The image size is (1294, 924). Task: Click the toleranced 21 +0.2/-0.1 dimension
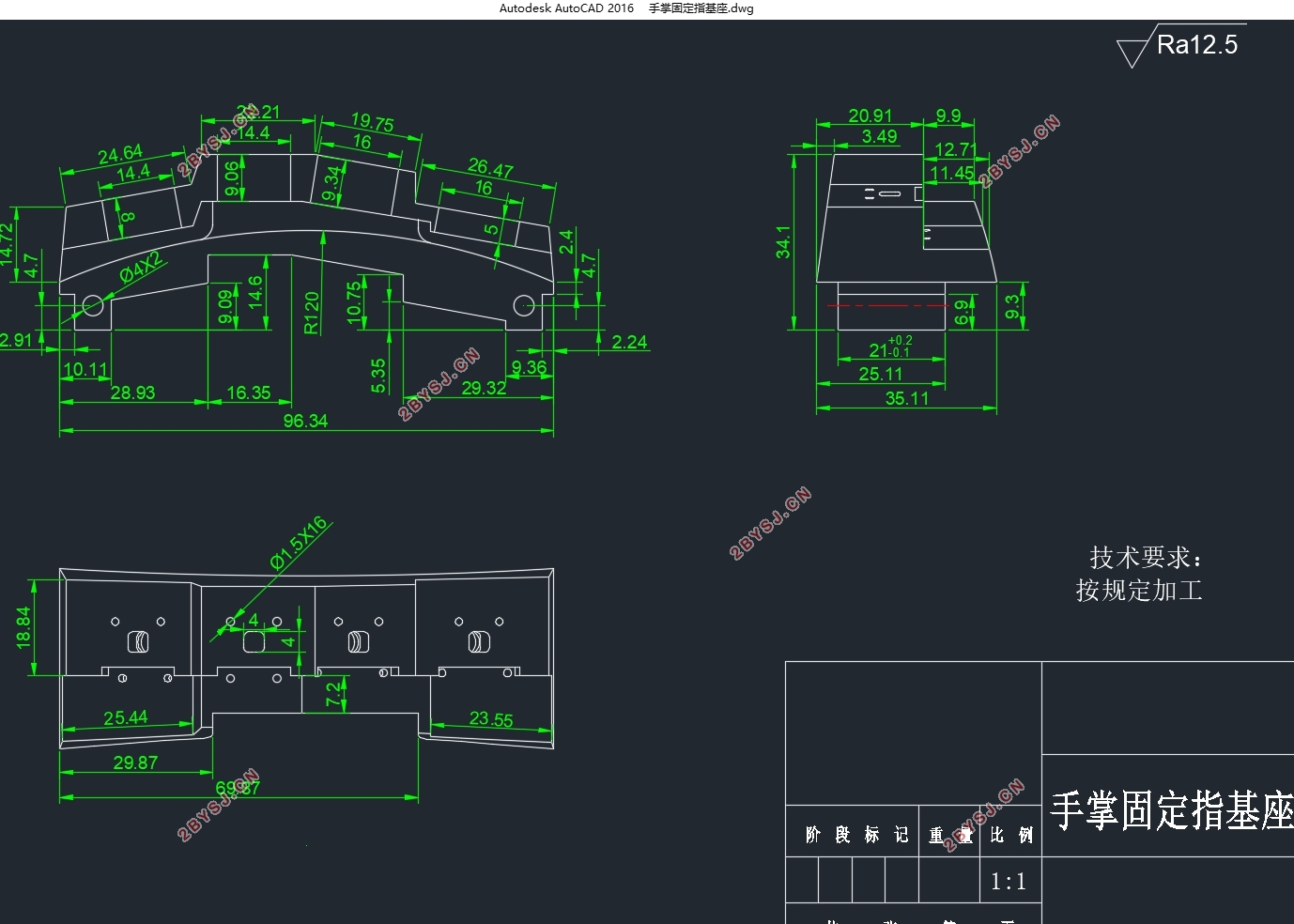tap(890, 347)
